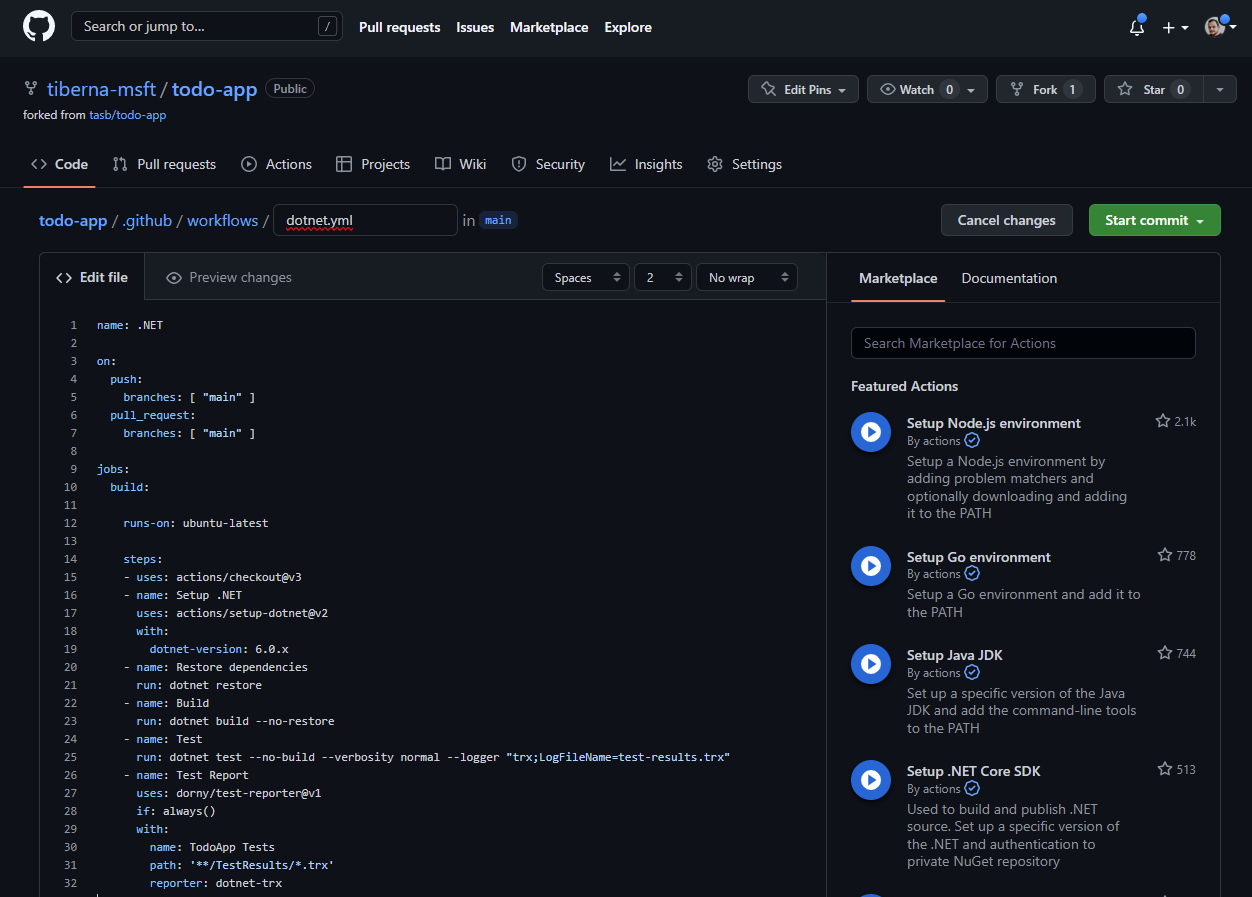Image resolution: width=1252 pixels, height=897 pixels.
Task: Toggle Edit Pins for this repository
Action: [803, 88]
